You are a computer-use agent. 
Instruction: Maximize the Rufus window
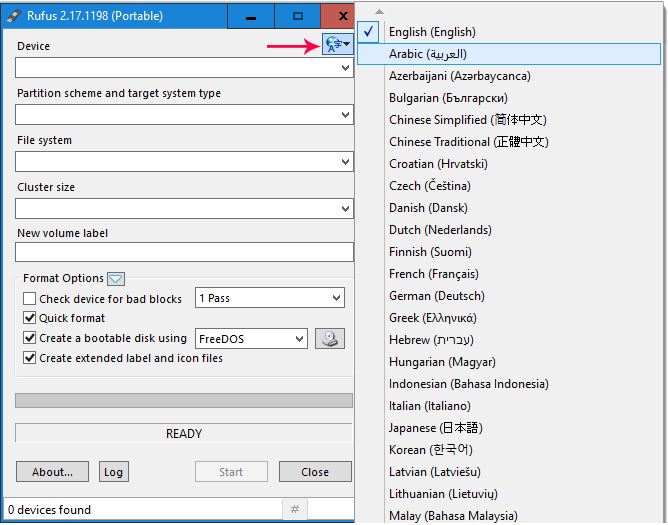(298, 16)
